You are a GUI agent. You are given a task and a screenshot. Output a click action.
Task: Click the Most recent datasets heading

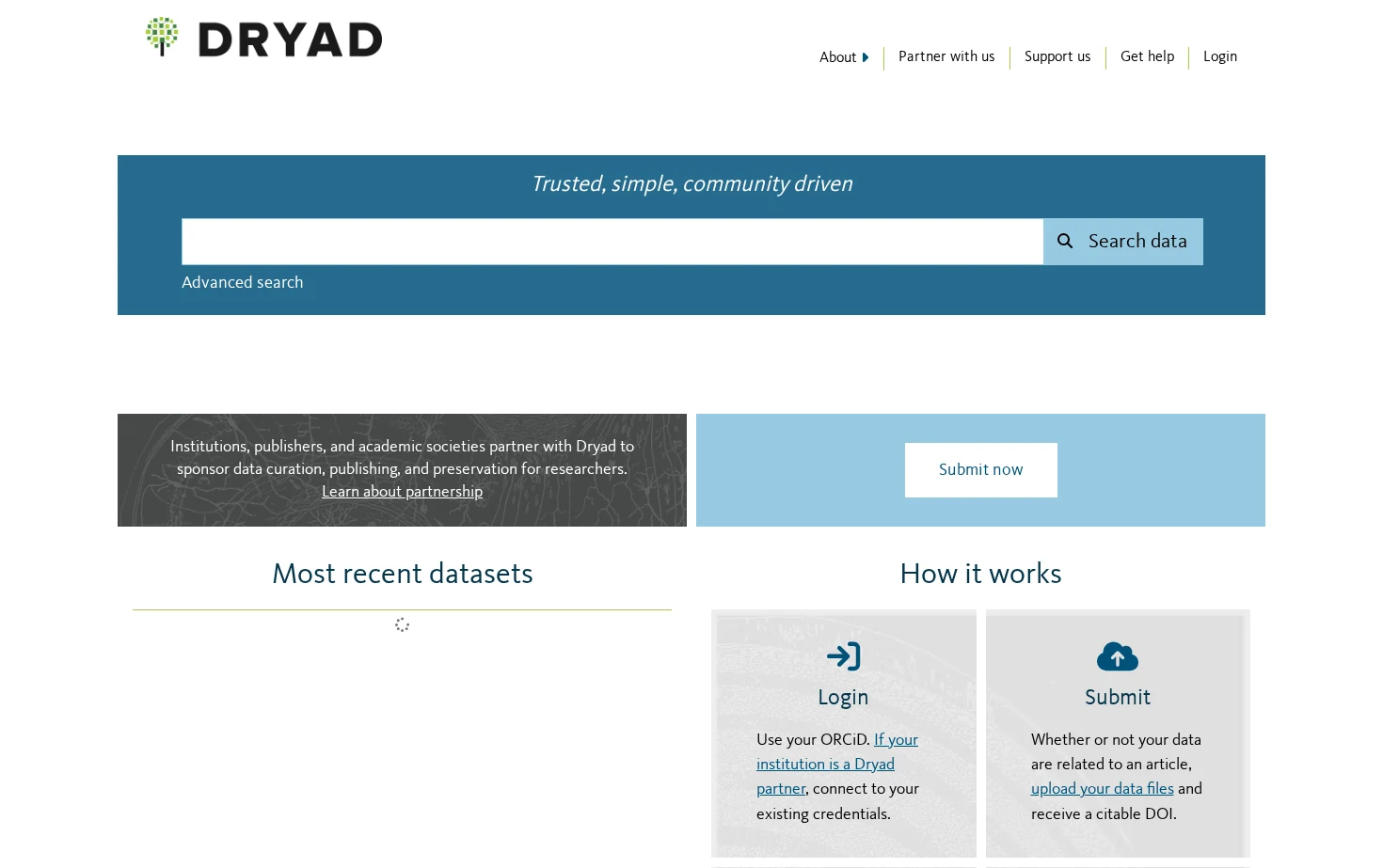pos(403,574)
